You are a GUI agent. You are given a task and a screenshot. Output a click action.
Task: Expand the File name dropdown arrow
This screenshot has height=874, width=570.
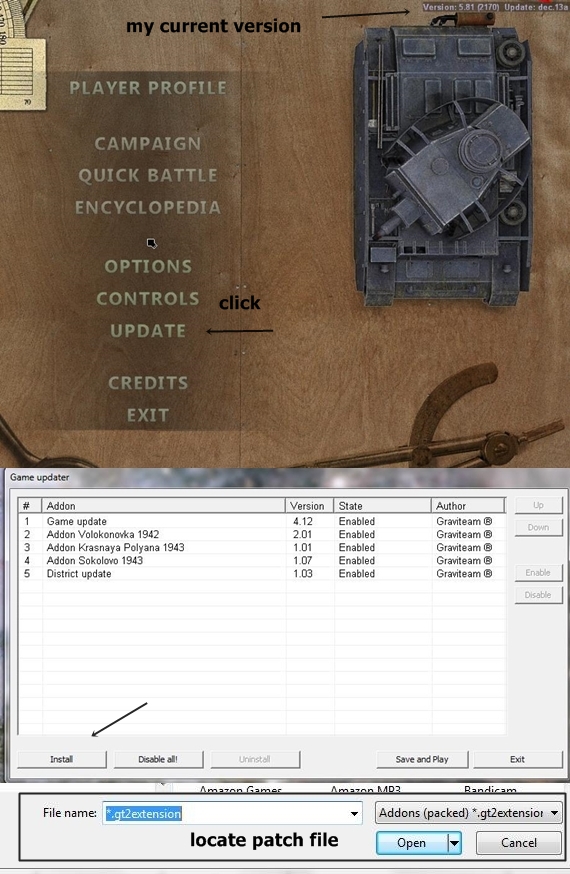click(354, 813)
